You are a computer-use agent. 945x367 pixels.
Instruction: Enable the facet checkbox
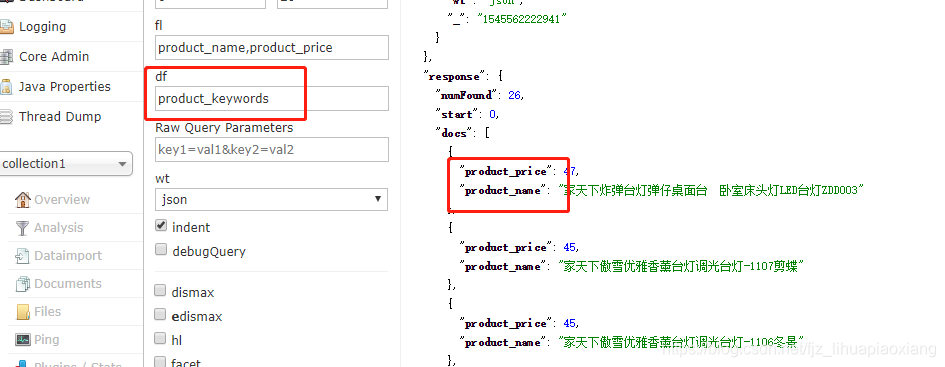(160, 362)
